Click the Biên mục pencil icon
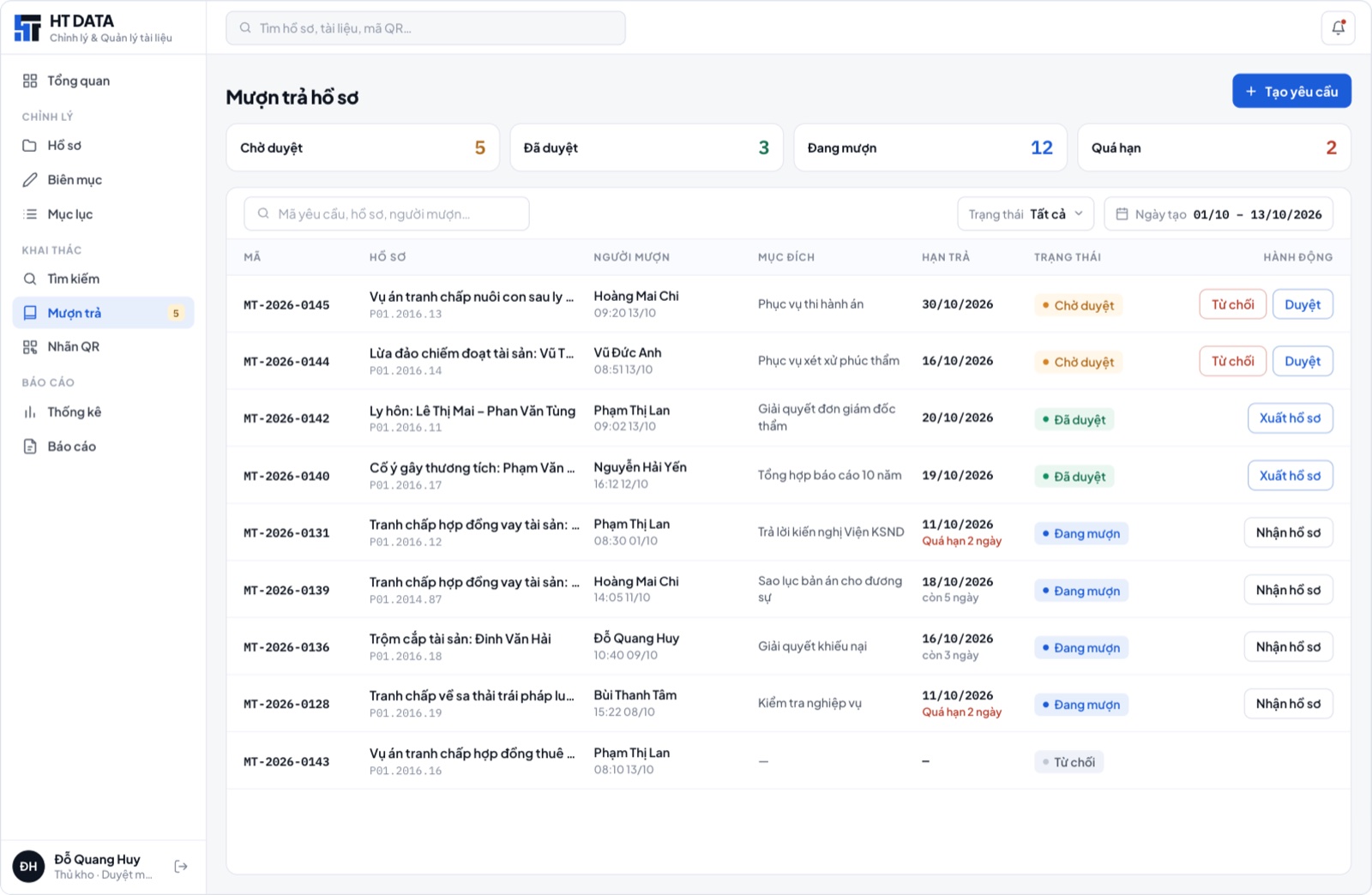 coord(30,180)
